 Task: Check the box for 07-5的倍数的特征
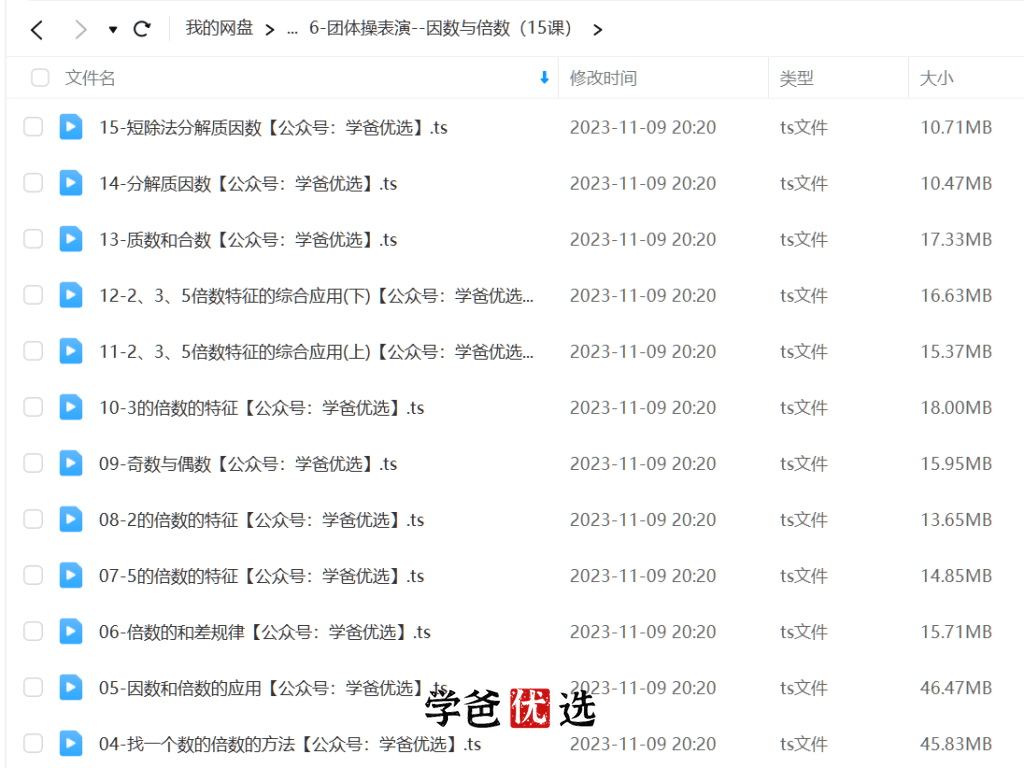point(33,576)
